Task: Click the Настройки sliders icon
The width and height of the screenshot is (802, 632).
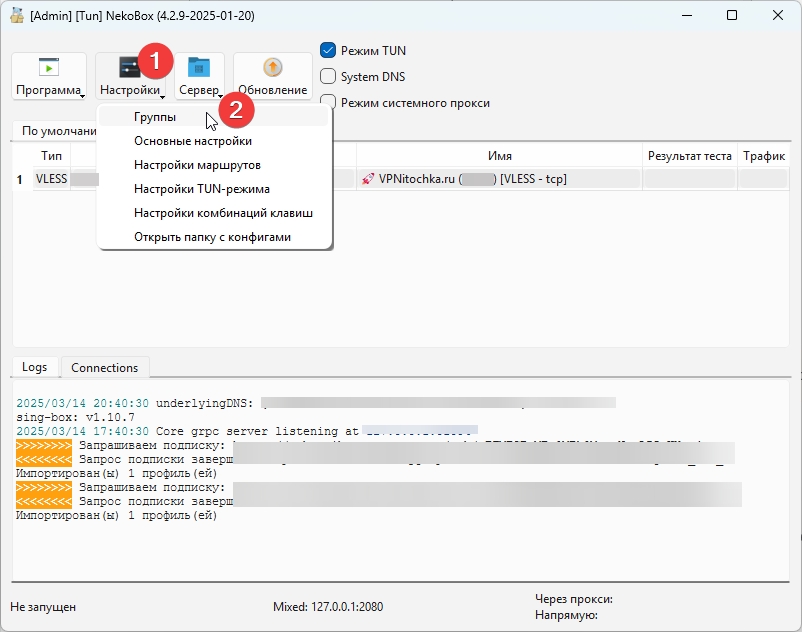Action: tap(129, 67)
